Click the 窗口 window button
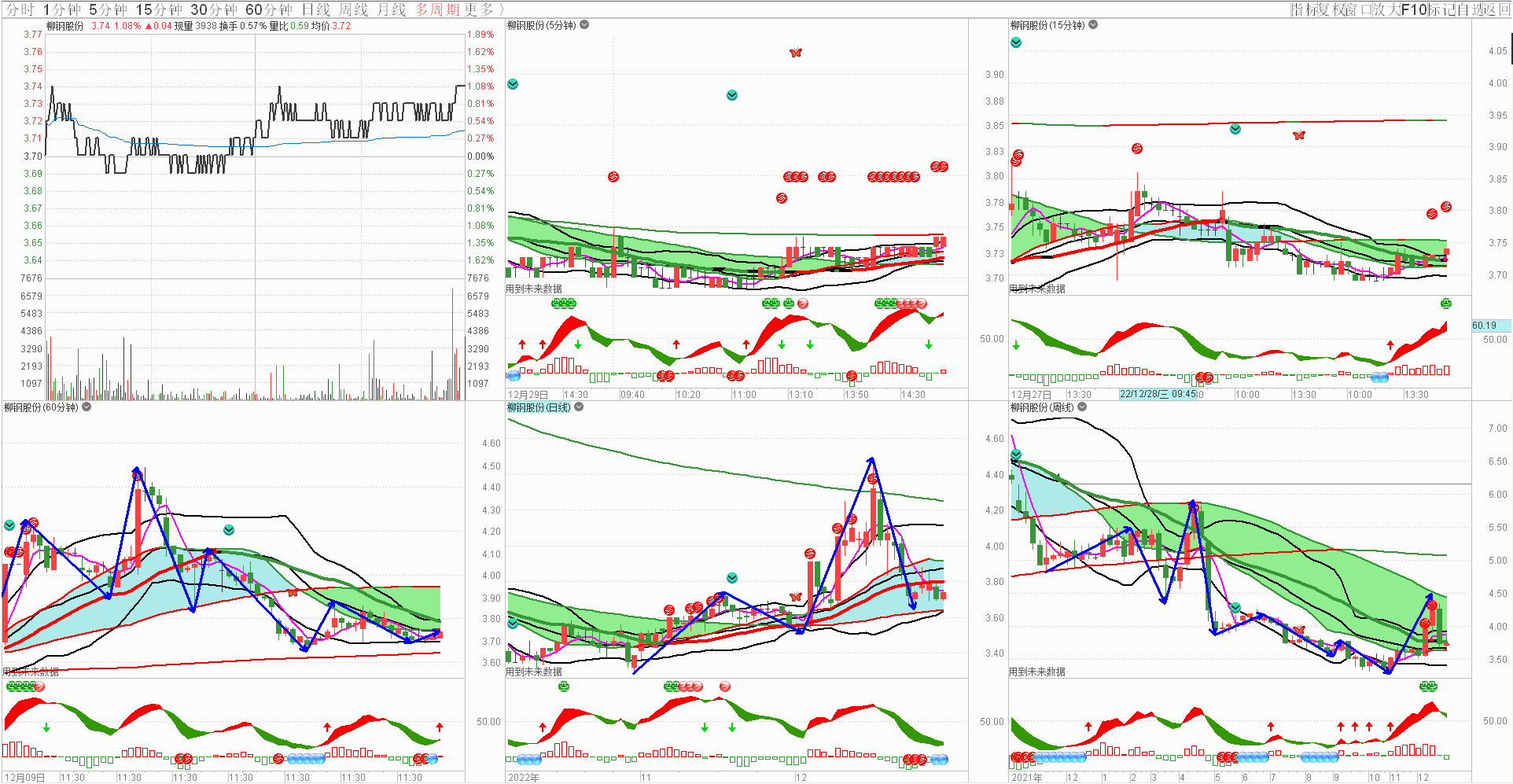Screen dimensions: 1513x784 coord(1360,9)
